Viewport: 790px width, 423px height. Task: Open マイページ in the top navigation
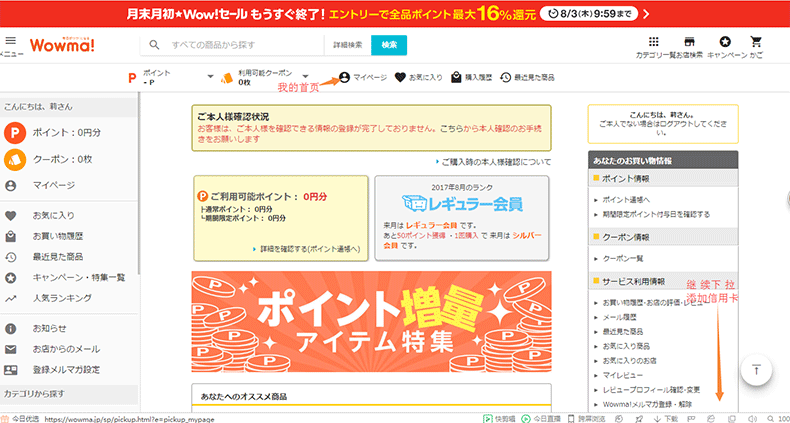click(363, 77)
